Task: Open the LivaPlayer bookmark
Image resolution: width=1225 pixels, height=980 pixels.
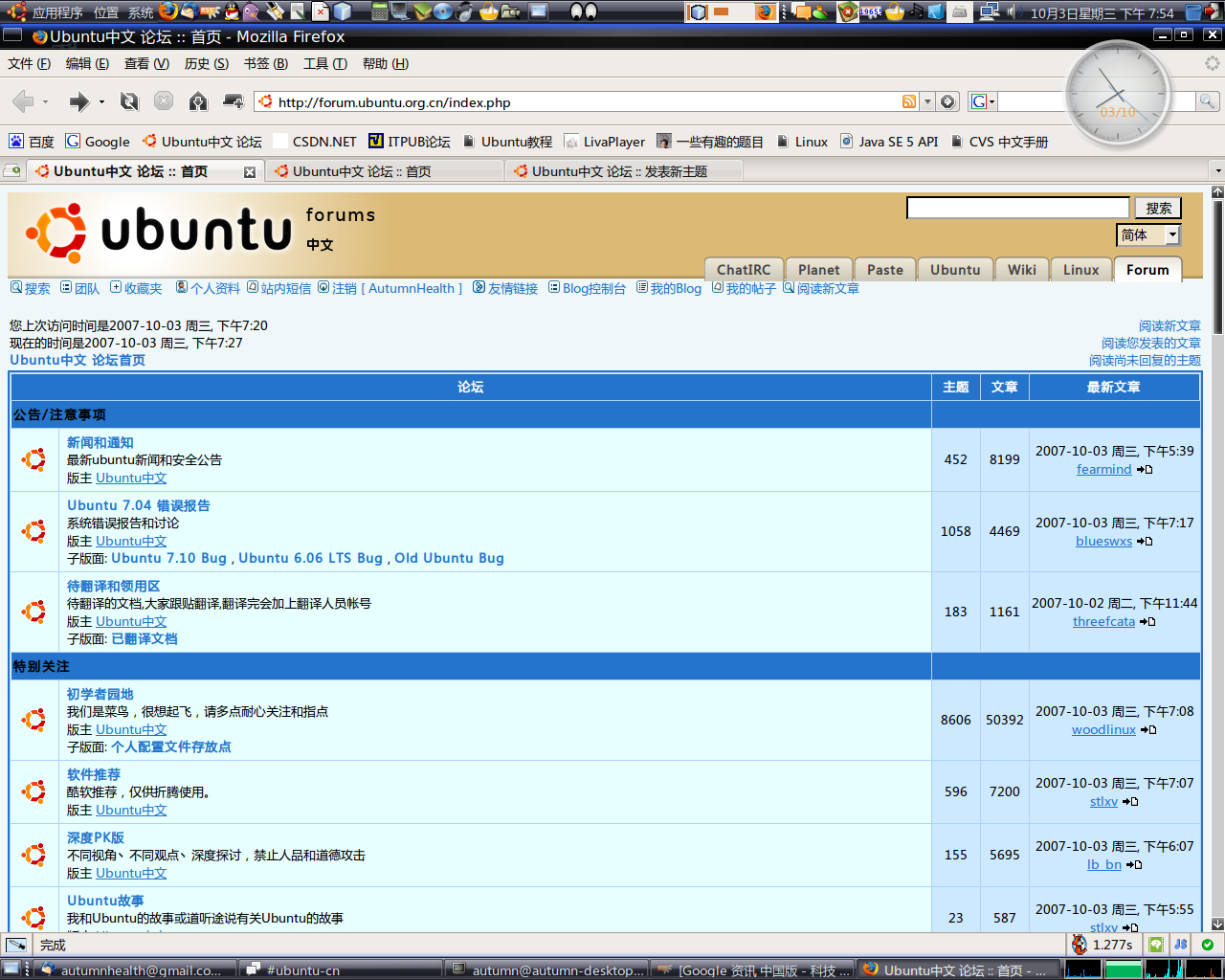Action: pyautogui.click(x=605, y=142)
